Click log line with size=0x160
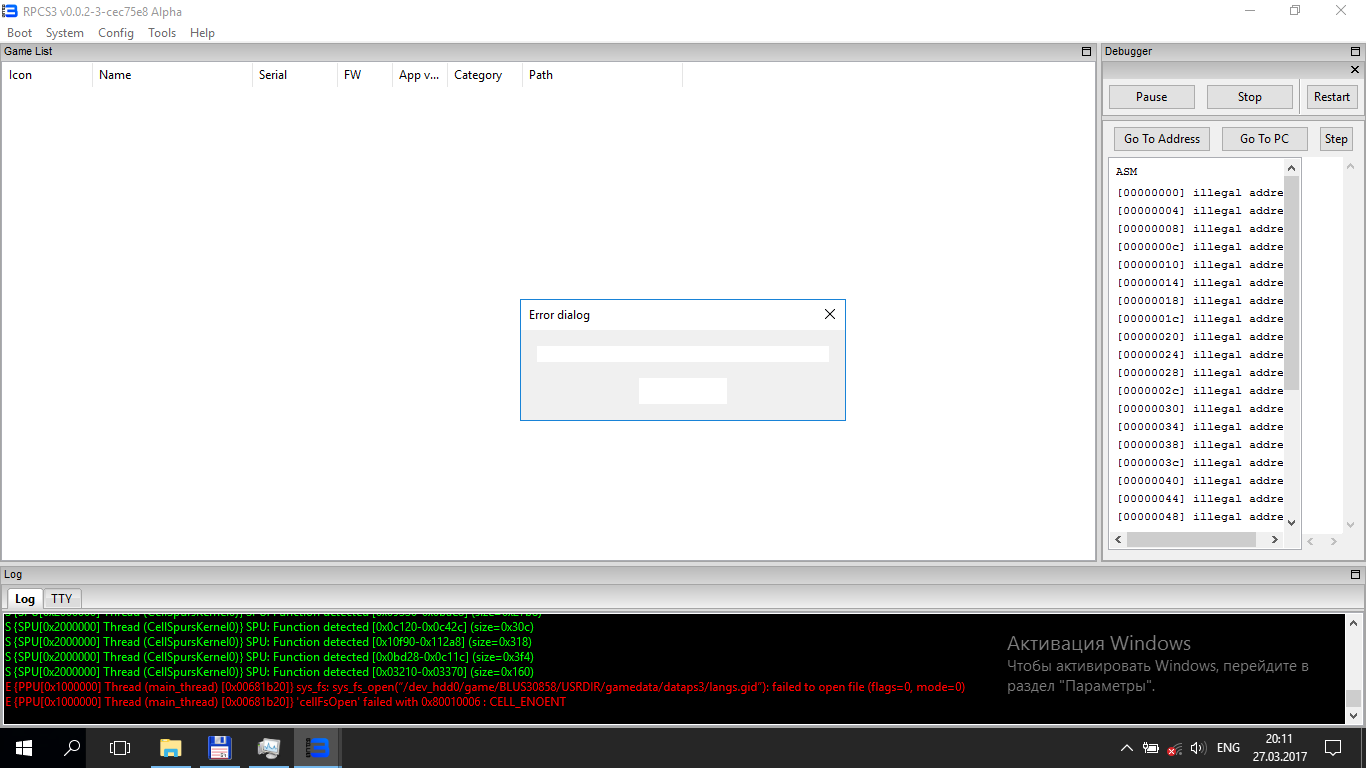Screen dimensions: 1366x768 [269, 672]
